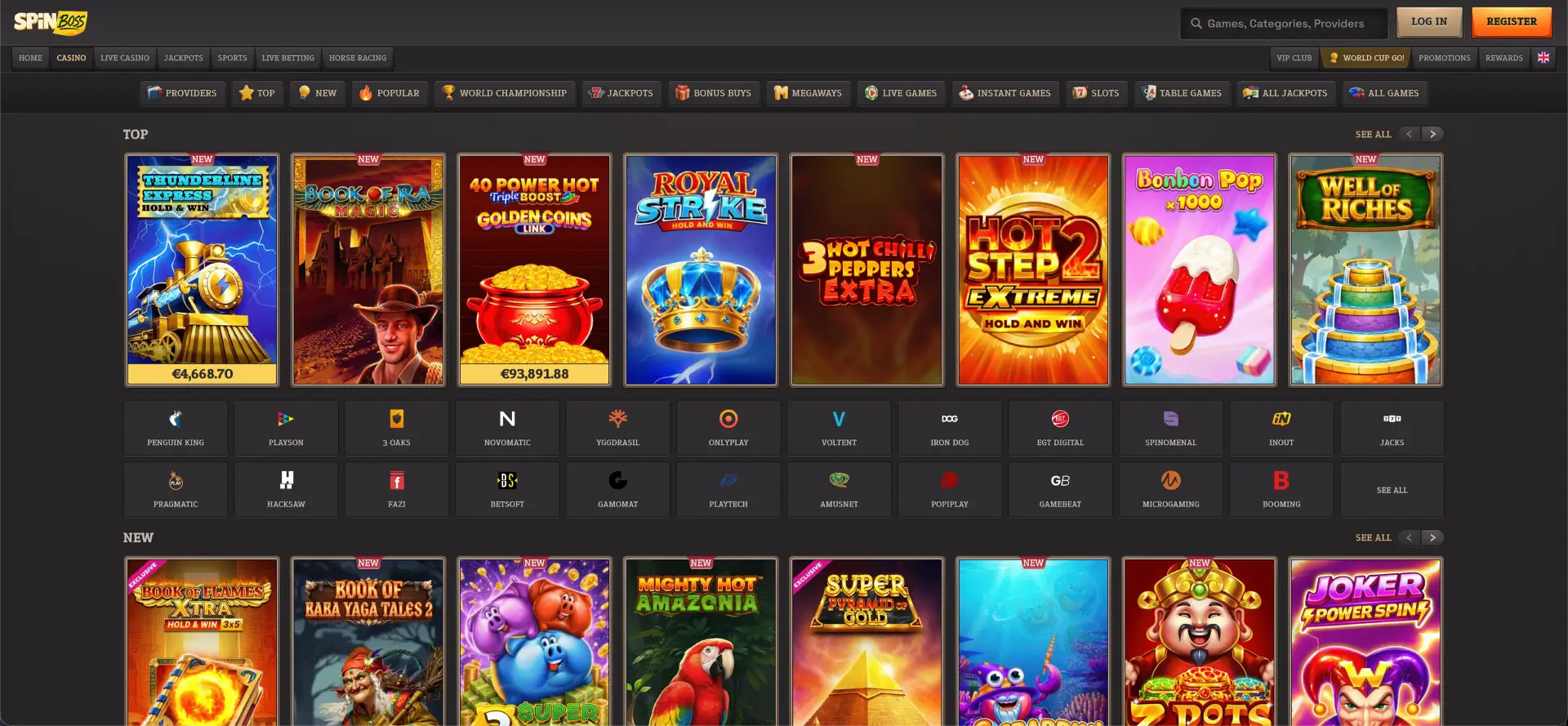Go to Live Betting
This screenshot has width=1568, height=726.
[x=287, y=58]
